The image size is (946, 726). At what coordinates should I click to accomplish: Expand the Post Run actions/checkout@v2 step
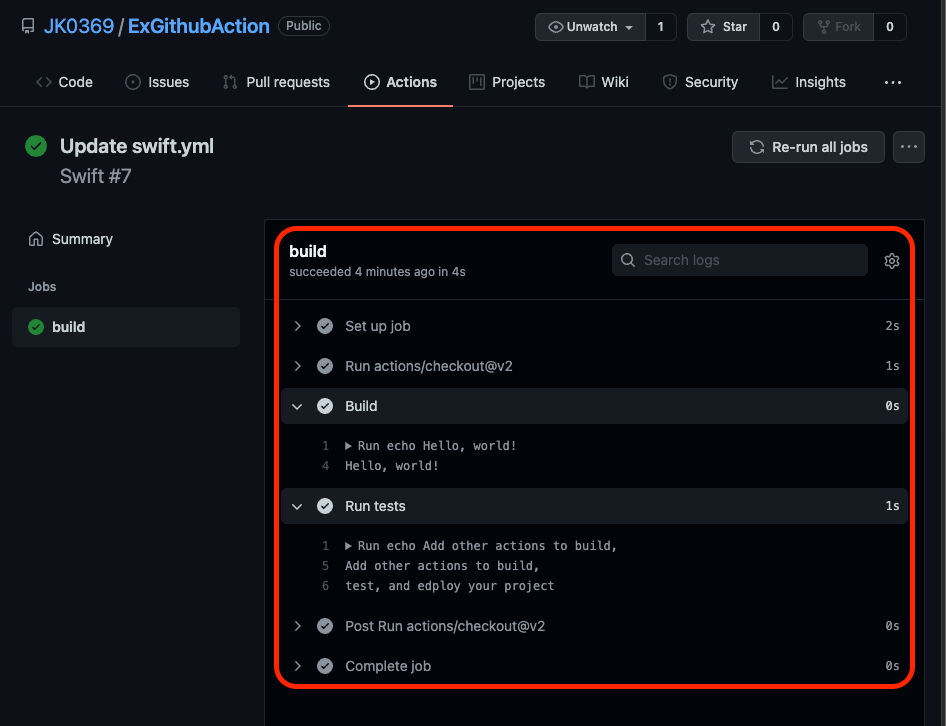[594, 626]
